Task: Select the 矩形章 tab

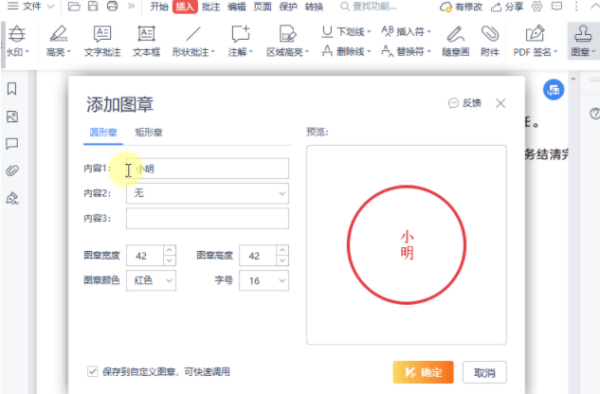Action: (148, 132)
